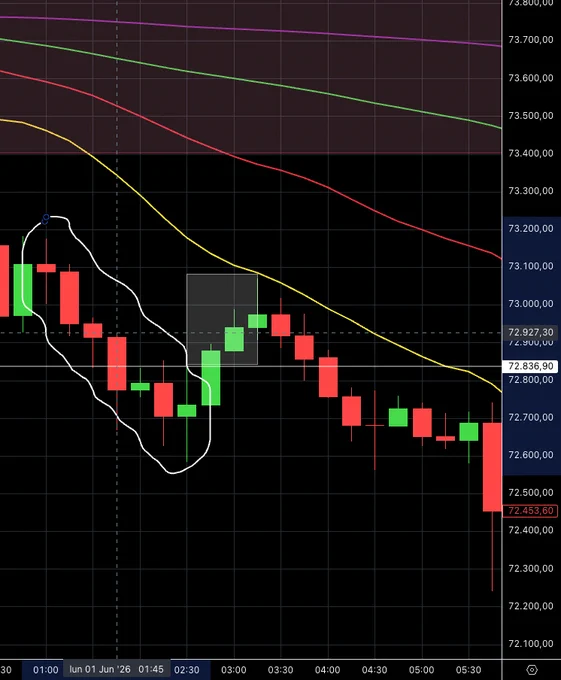
Task: Click the 04:30 time axis label
Action: pos(375,670)
